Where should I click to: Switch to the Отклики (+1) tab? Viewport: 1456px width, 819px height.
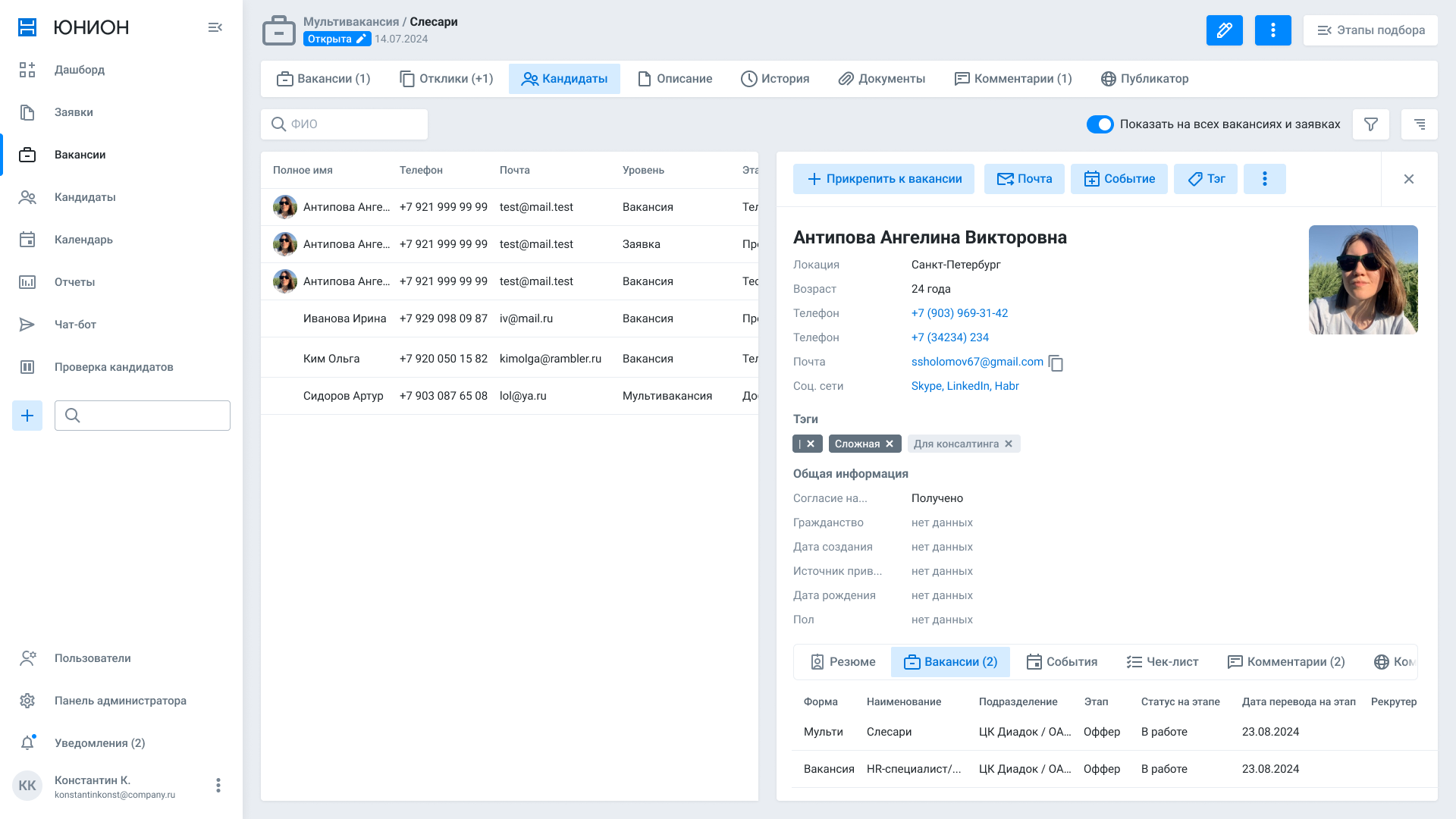[x=447, y=79]
